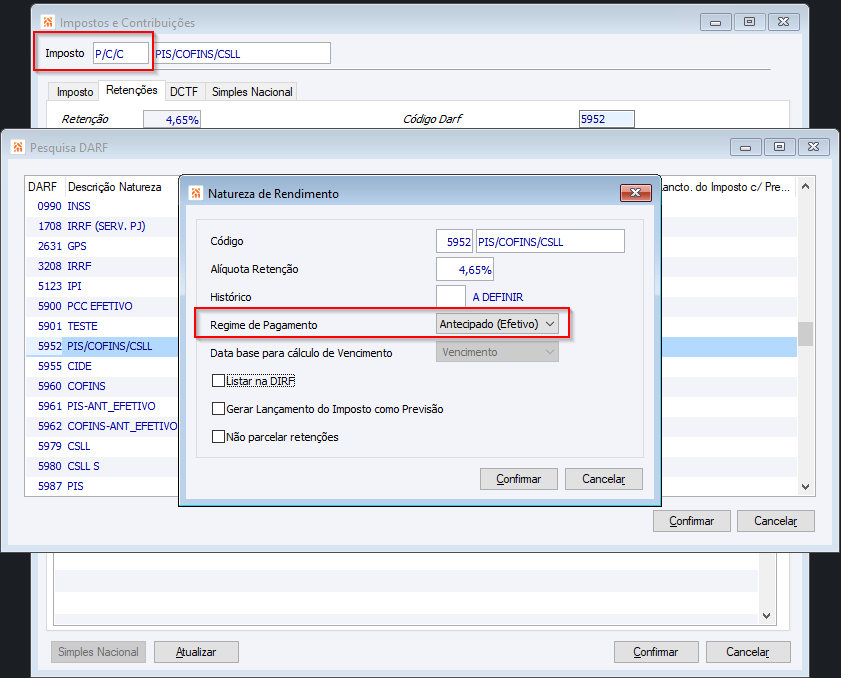
Task: Click scroll up arrow of DARF list
Action: click(x=805, y=186)
